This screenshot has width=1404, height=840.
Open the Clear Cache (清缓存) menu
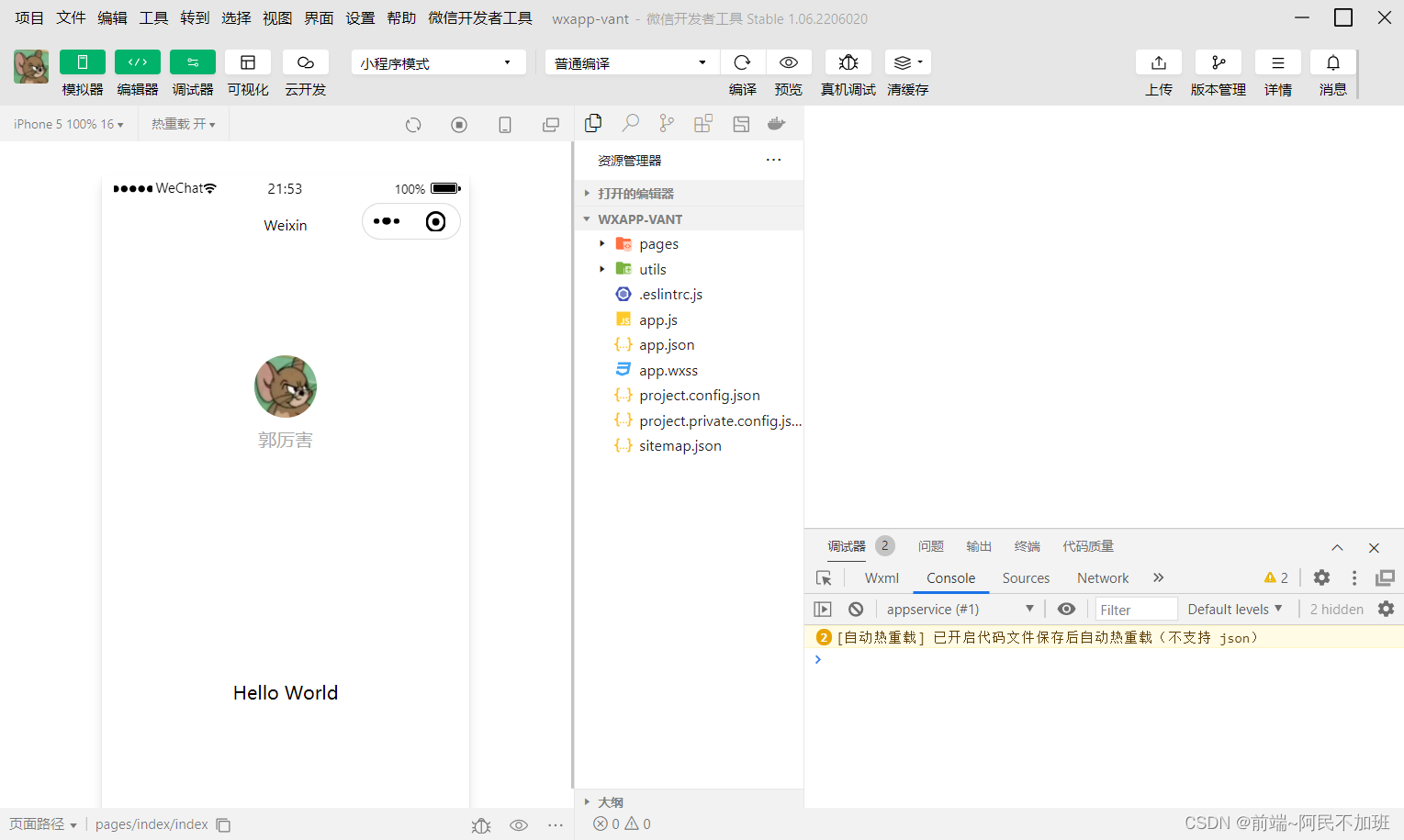pyautogui.click(x=908, y=62)
